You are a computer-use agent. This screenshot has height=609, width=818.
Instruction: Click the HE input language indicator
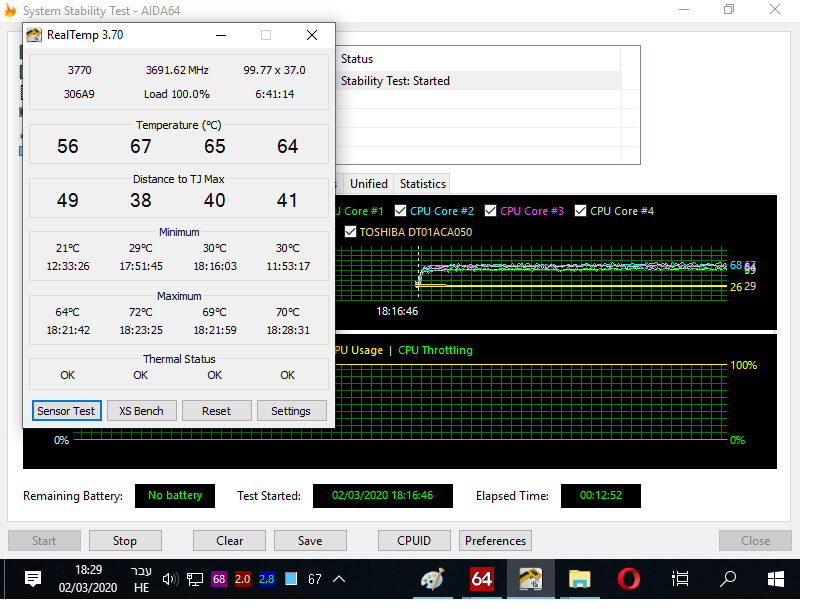(141, 588)
